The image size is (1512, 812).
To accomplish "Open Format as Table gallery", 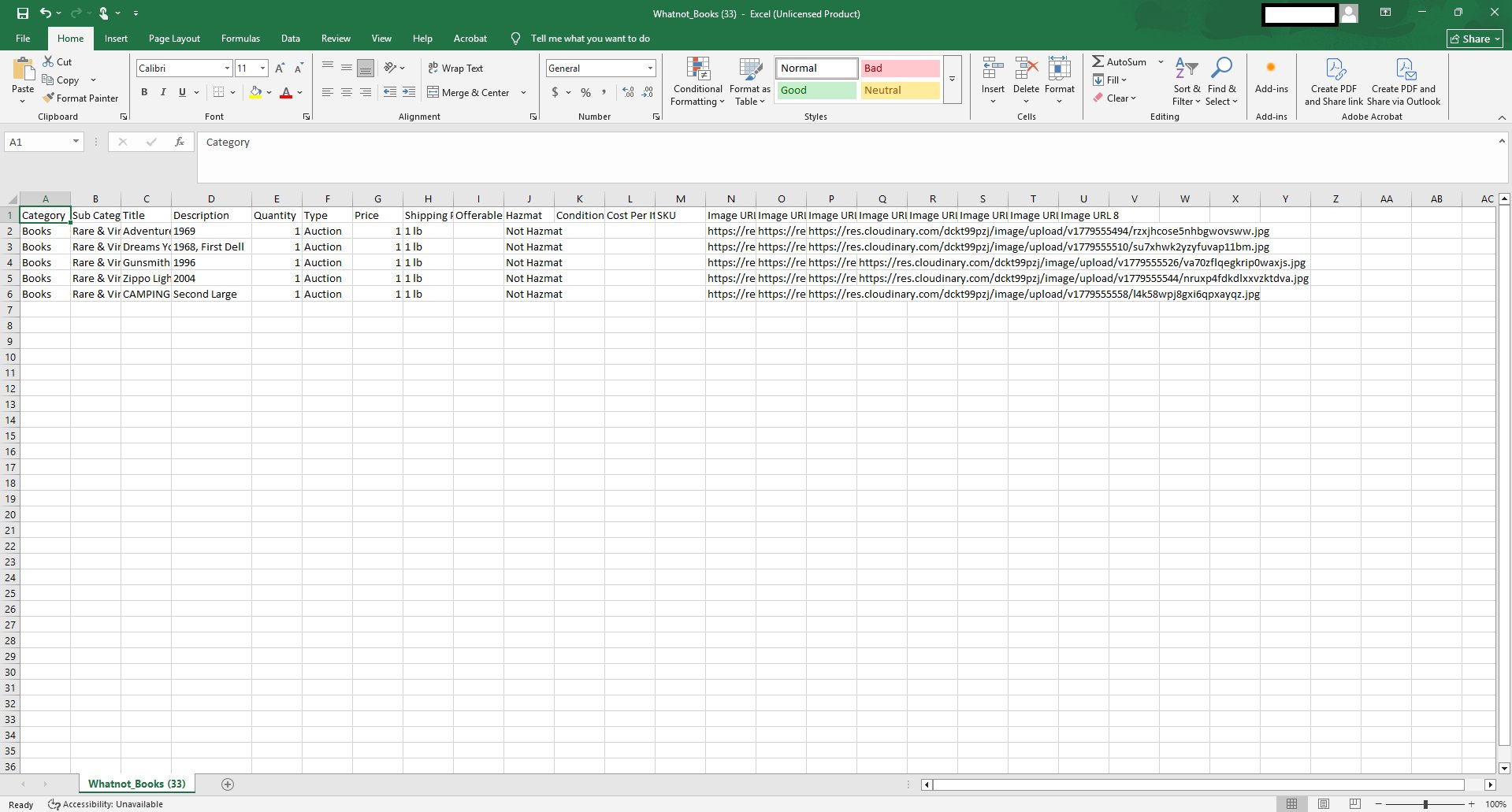I will (750, 81).
